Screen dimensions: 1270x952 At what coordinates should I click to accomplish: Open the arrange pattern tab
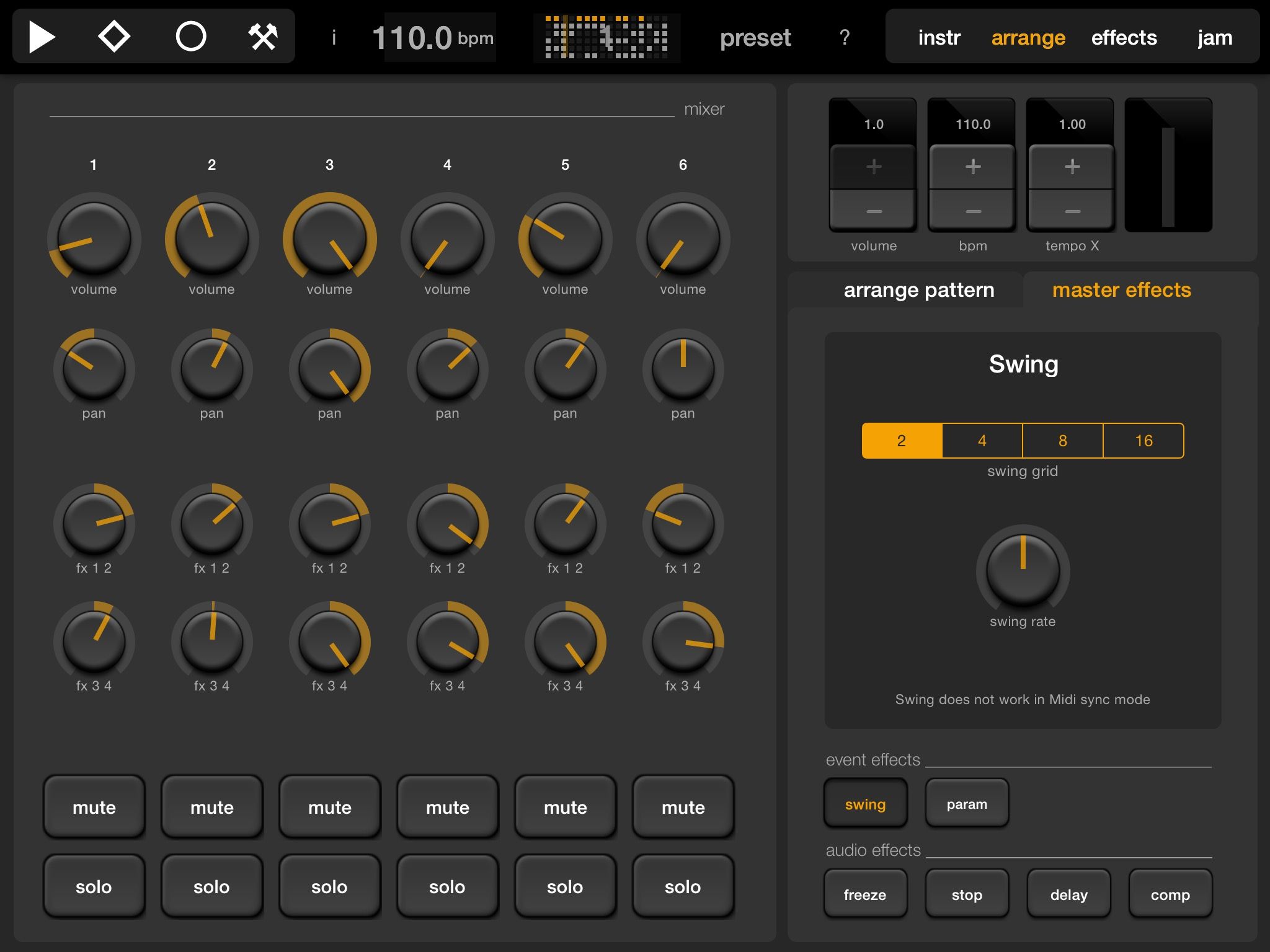(x=919, y=289)
